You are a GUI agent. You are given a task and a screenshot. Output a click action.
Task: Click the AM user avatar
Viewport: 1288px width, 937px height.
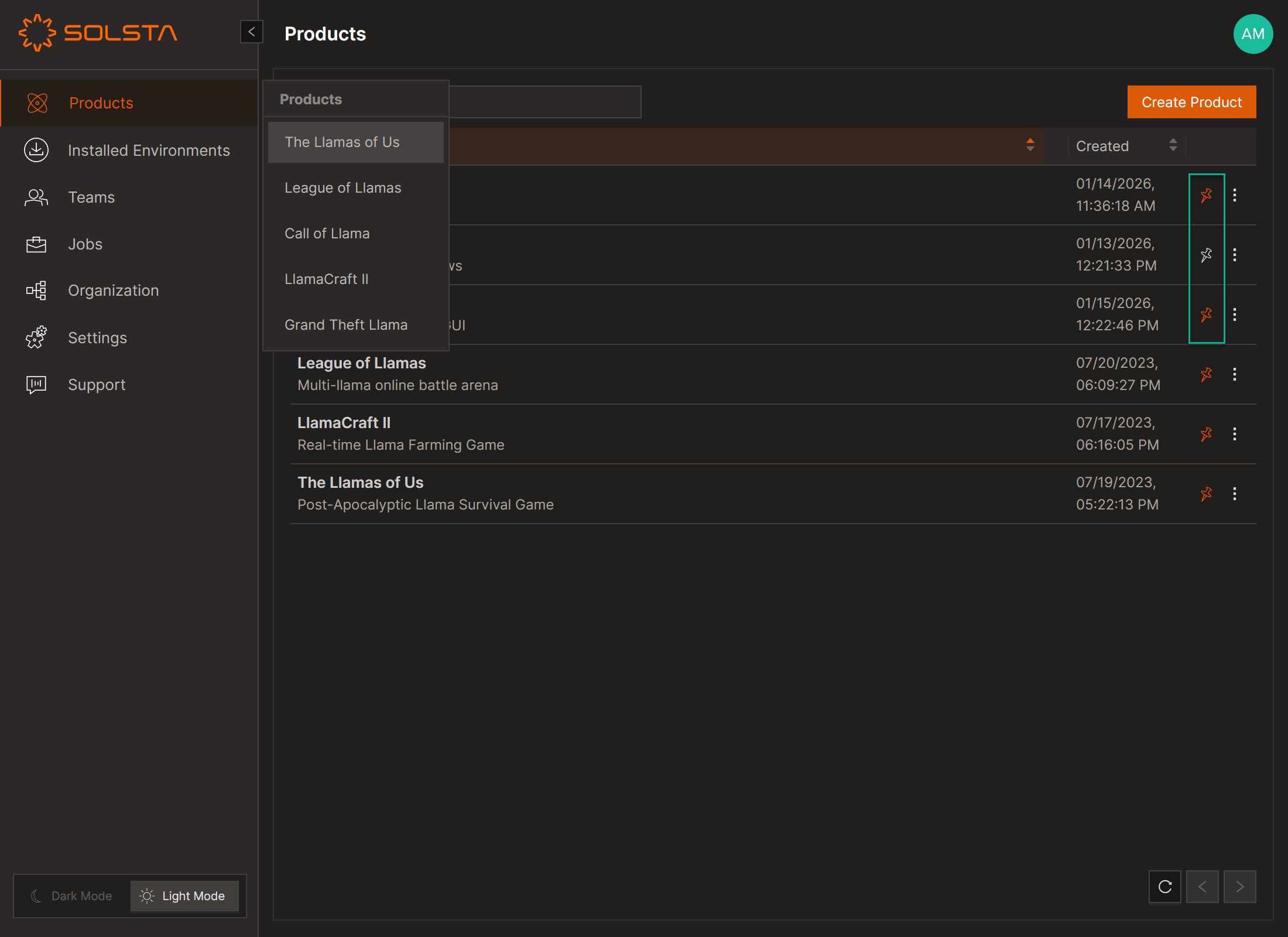(x=1253, y=34)
